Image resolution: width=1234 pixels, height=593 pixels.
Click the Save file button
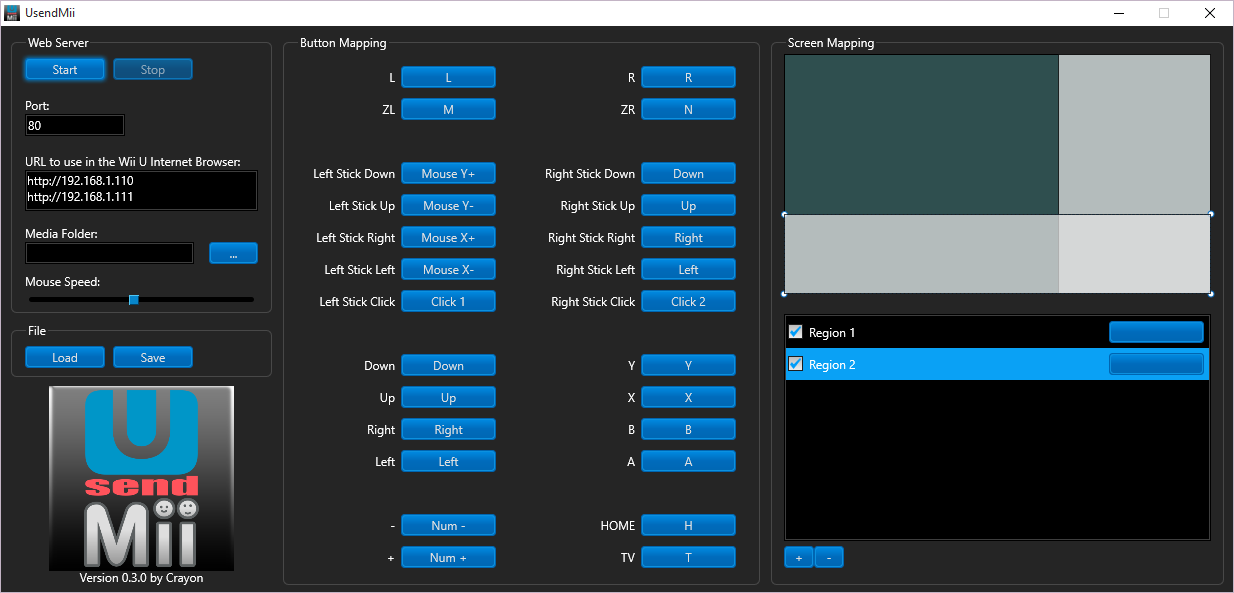(x=153, y=357)
